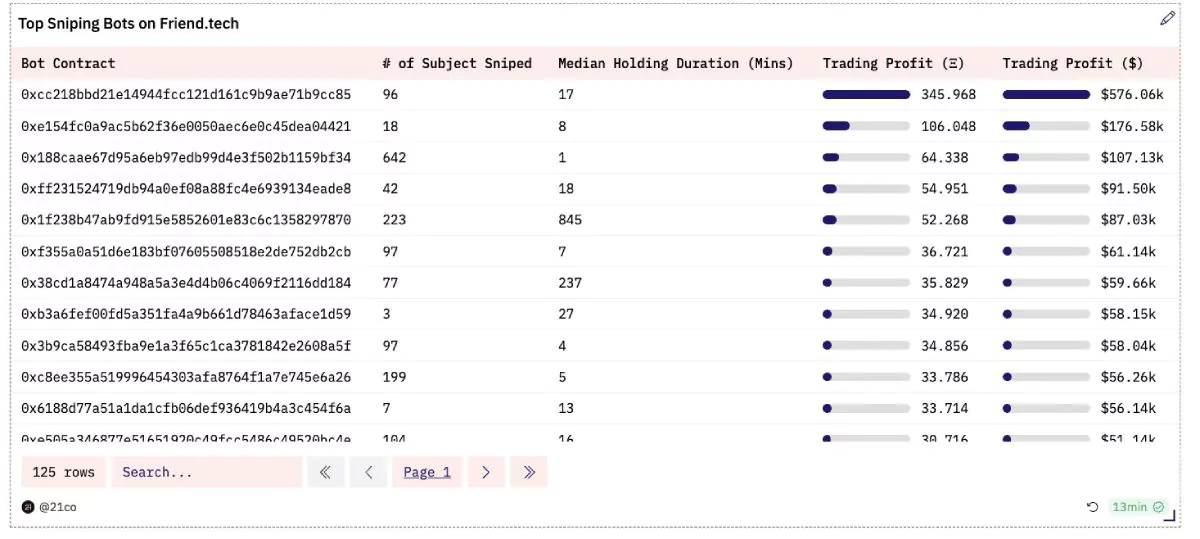
Task: Sort by Bot Contract column header
Action: pos(68,63)
